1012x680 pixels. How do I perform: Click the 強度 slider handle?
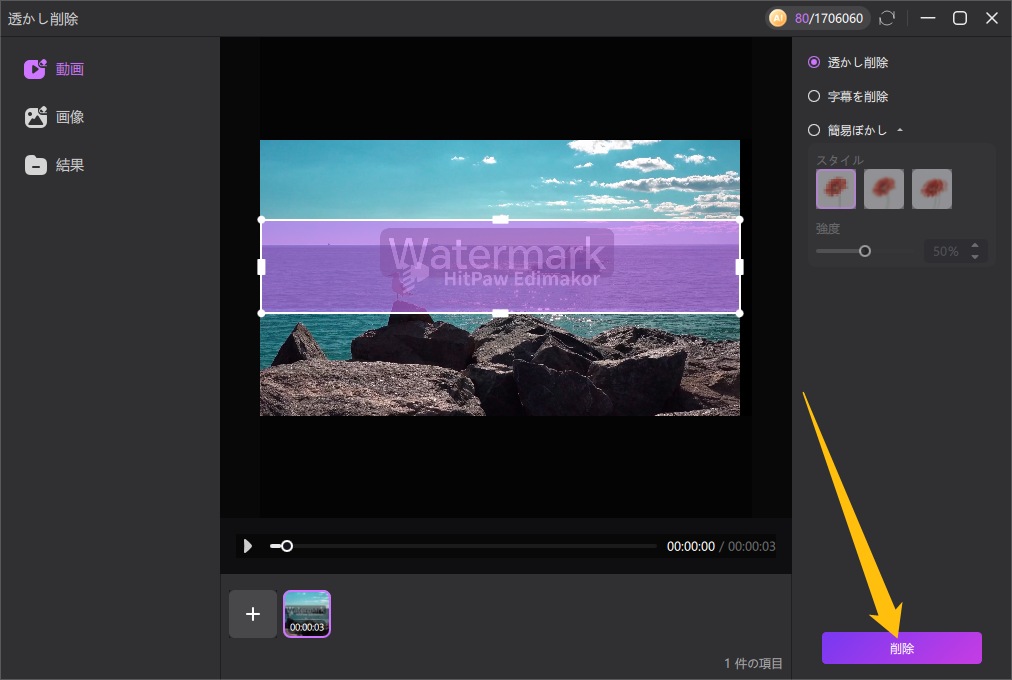[x=865, y=251]
